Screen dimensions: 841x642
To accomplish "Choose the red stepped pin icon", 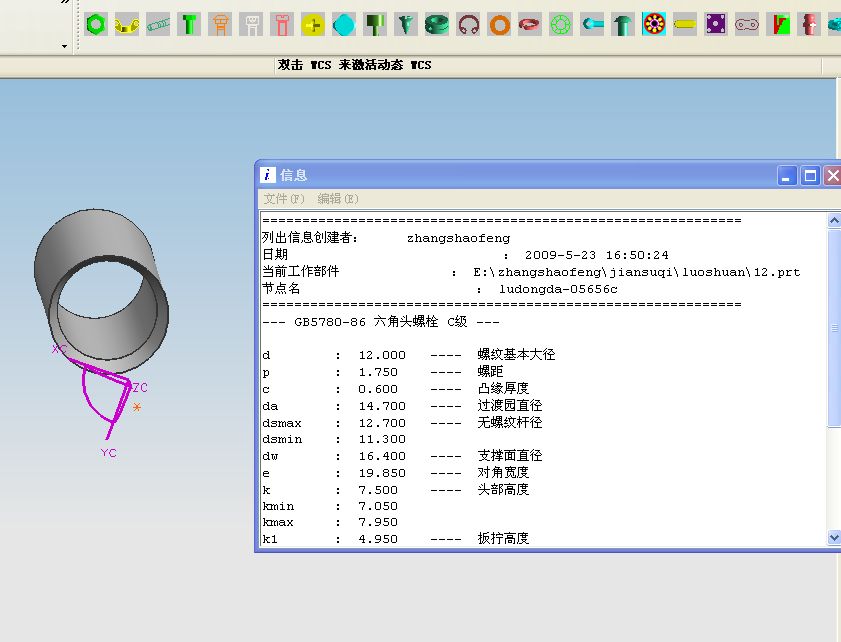I will pyautogui.click(x=809, y=25).
